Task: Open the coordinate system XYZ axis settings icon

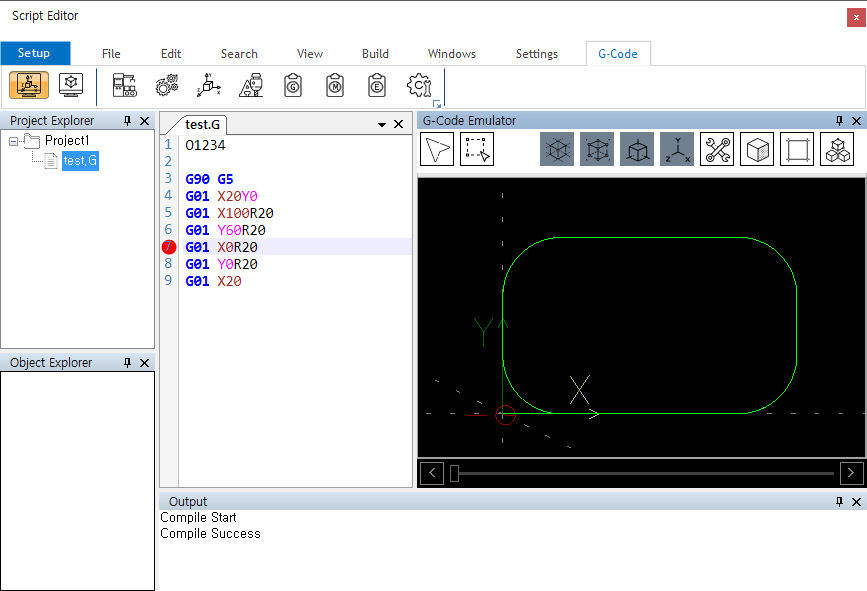Action: coord(209,86)
